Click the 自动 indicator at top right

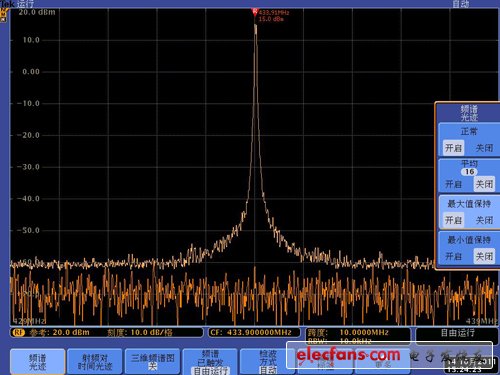coord(460,4)
